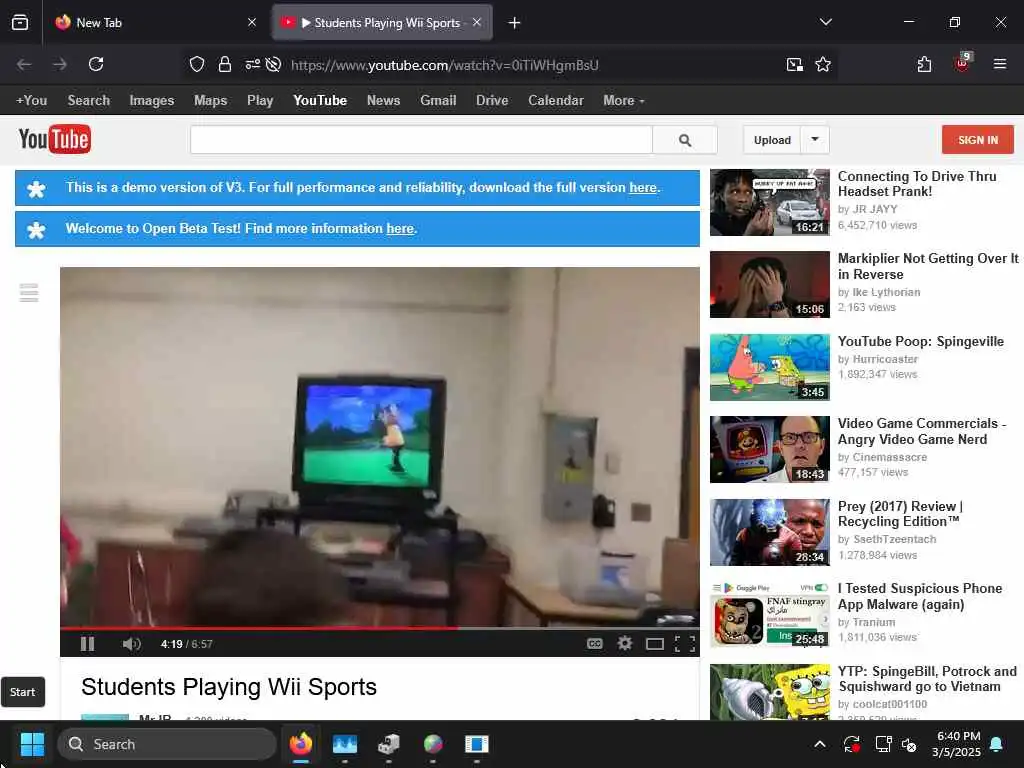Pause the video playback
Screen dimensions: 1024x768
[88, 644]
